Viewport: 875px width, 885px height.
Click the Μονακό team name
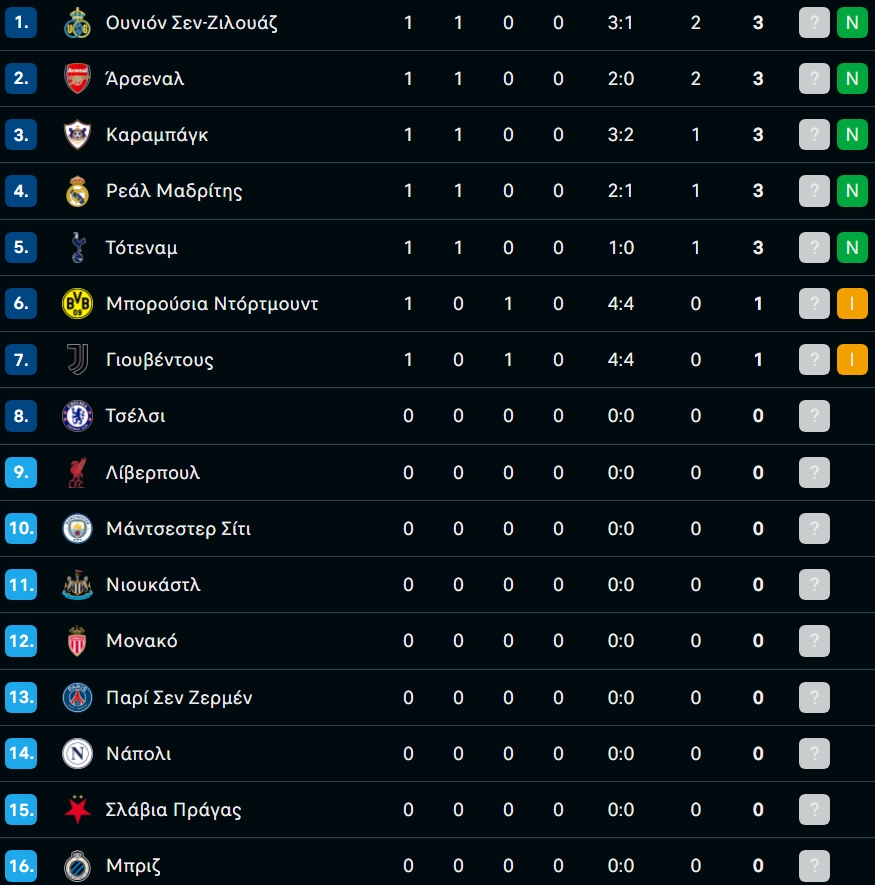(x=141, y=641)
